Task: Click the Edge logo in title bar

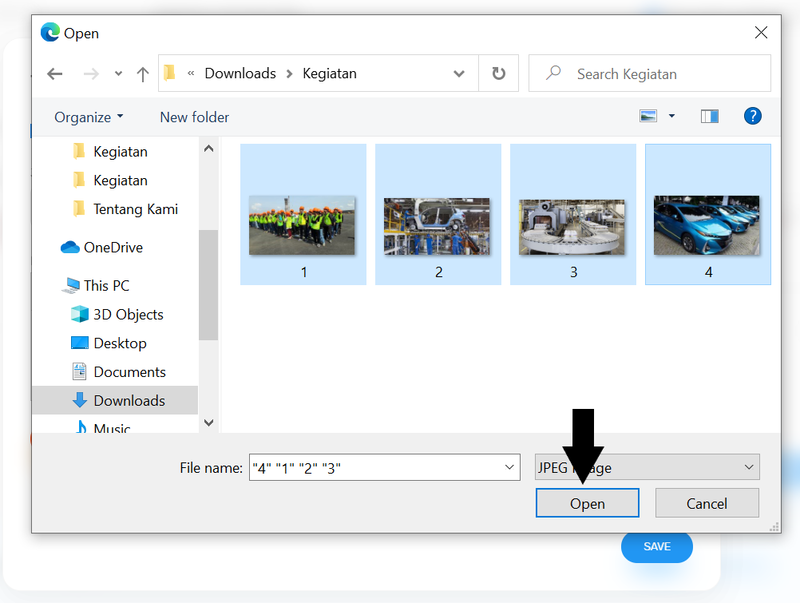Action: point(50,32)
